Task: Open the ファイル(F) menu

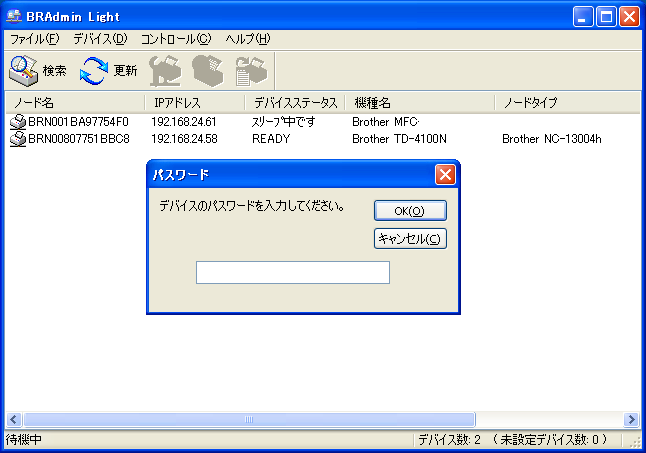Action: 35,39
